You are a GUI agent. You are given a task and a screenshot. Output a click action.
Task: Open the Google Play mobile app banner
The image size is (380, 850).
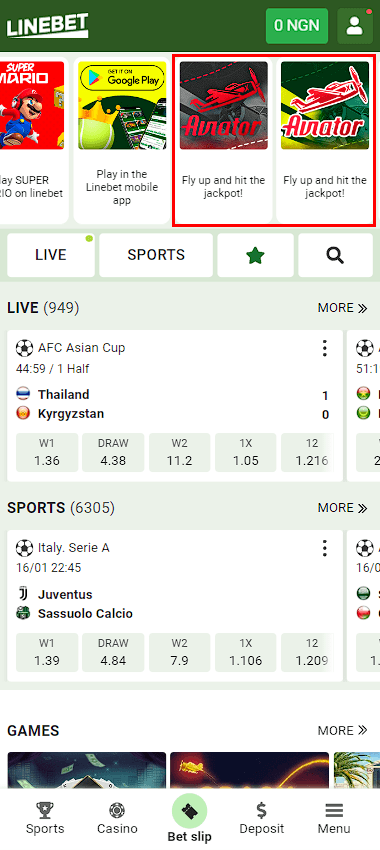[x=122, y=141]
